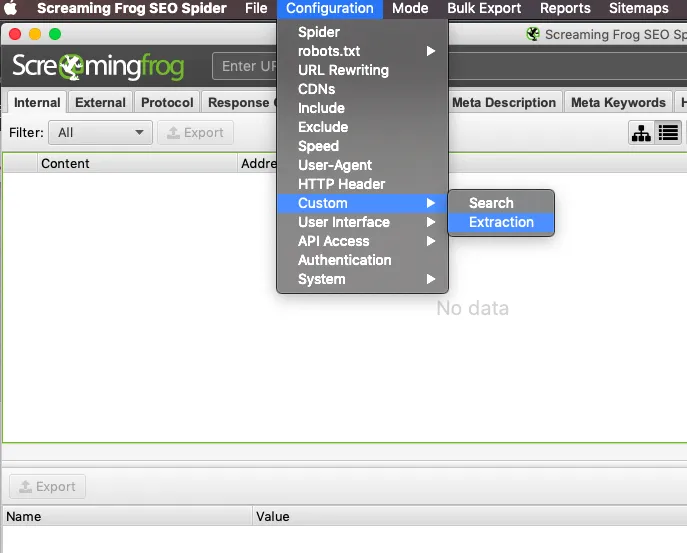
Task: Click the top Export button beside Filter
Action: (x=195, y=132)
